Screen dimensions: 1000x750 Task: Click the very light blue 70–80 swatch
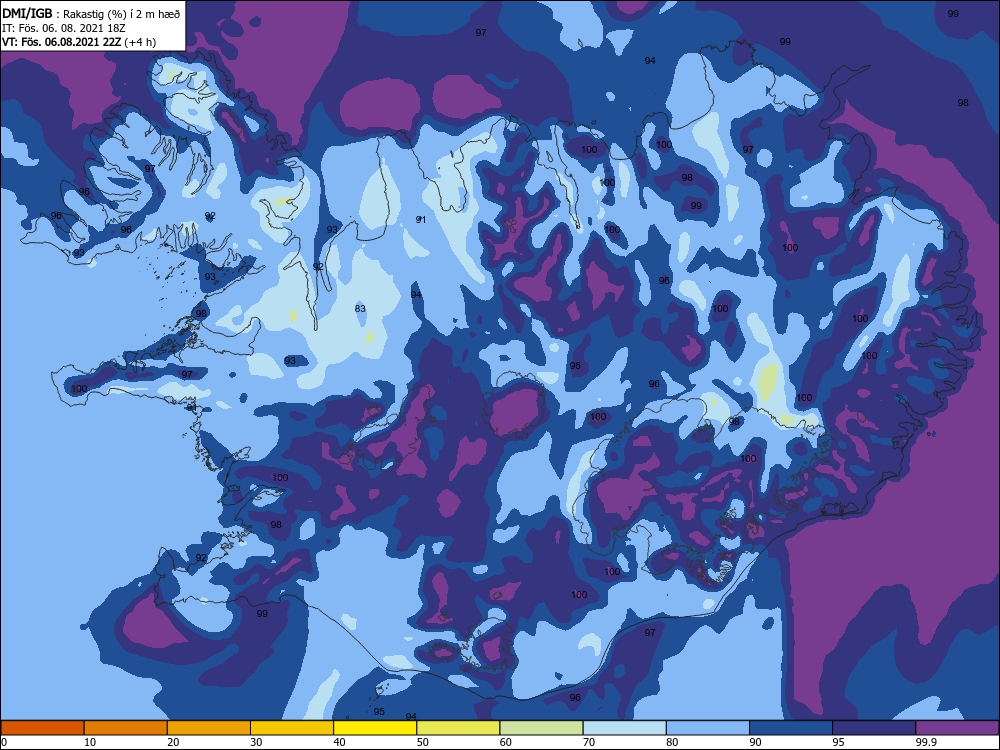(624, 728)
